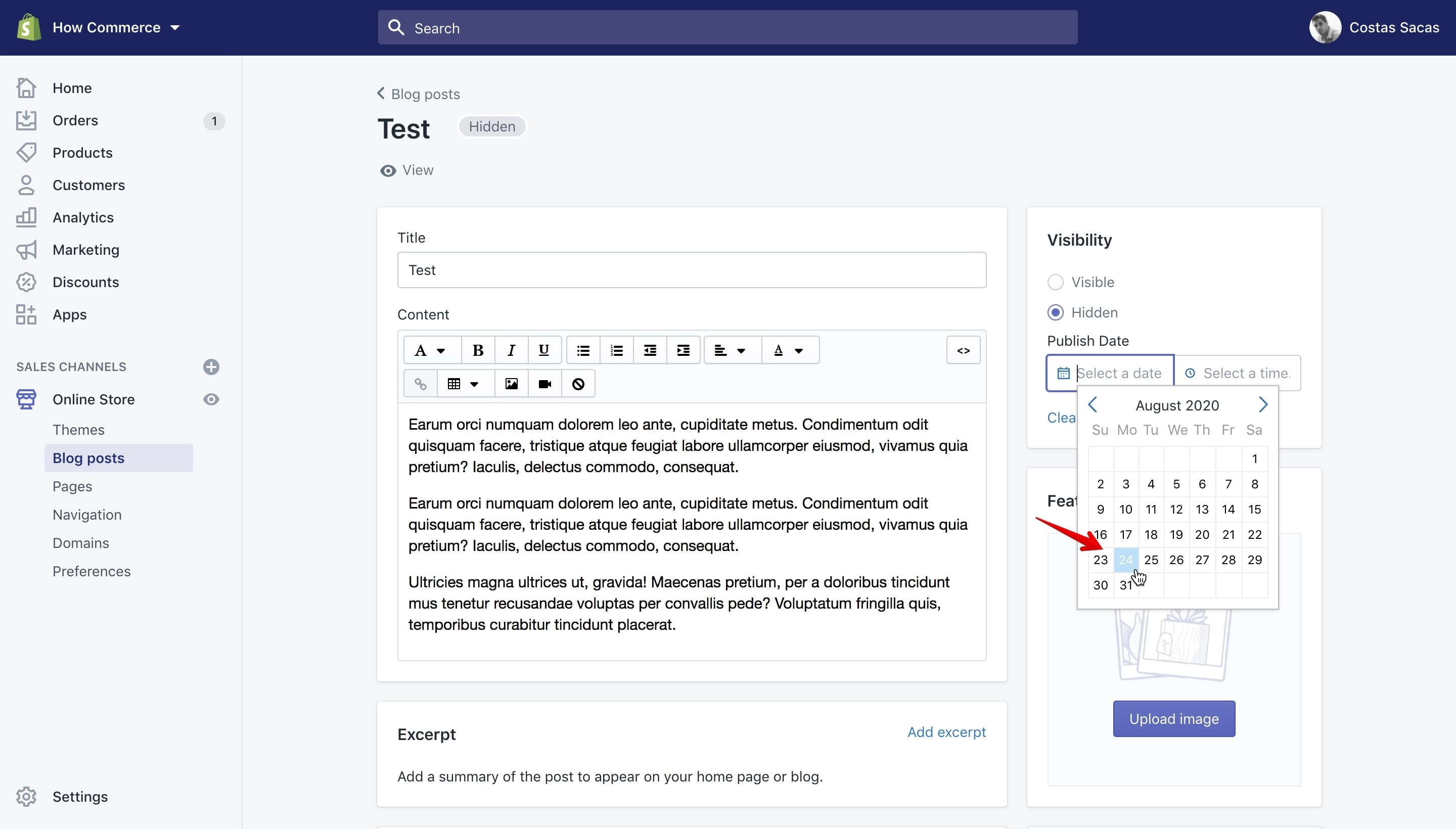1456x829 pixels.
Task: Toggle underline formatting
Action: (544, 350)
